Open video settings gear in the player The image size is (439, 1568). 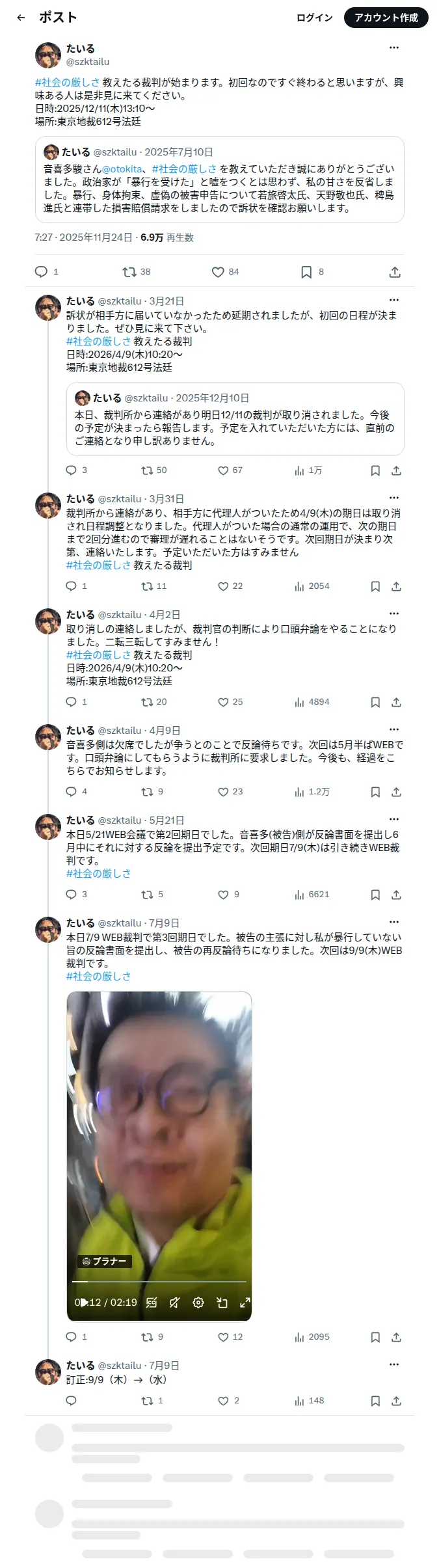(198, 1303)
